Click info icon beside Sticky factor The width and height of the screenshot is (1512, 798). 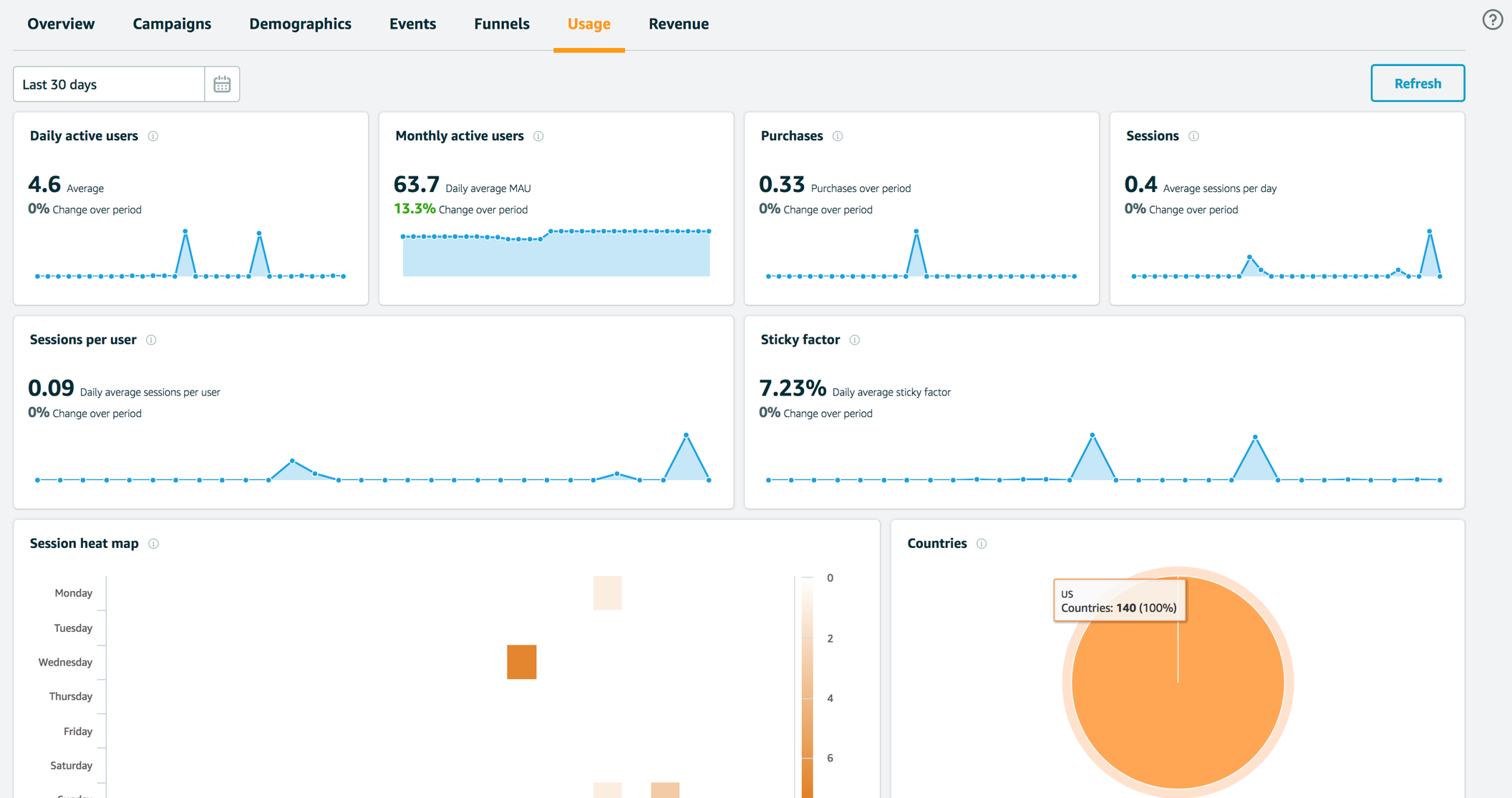tap(855, 340)
